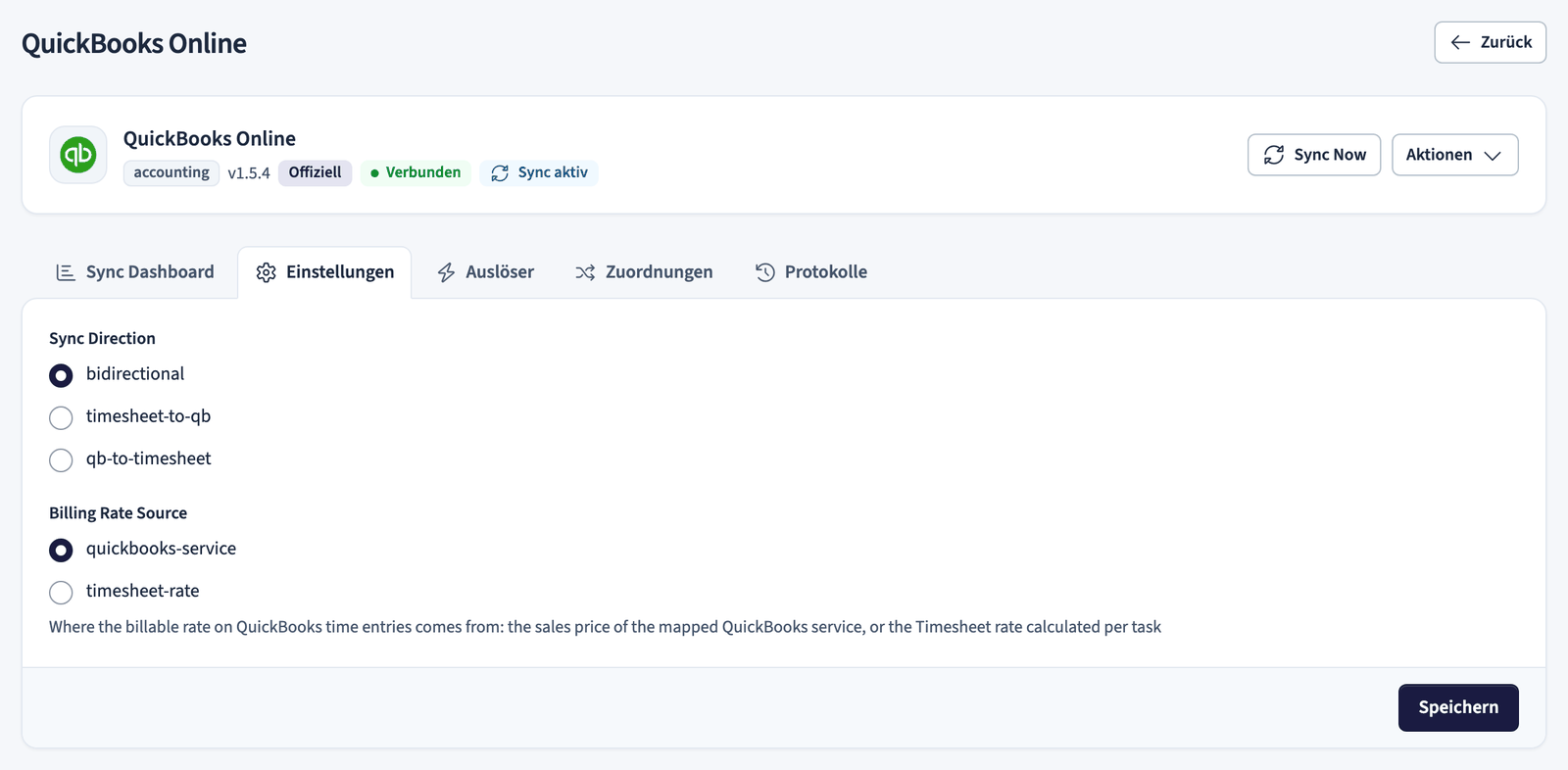View the Protokolle tab
The width and height of the screenshot is (1568, 770).
pyautogui.click(x=811, y=272)
